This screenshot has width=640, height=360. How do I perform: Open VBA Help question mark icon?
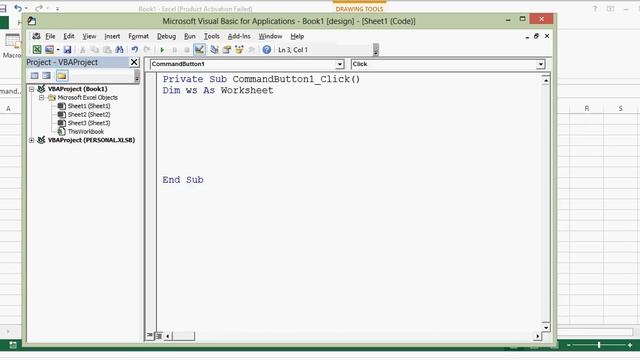267,49
